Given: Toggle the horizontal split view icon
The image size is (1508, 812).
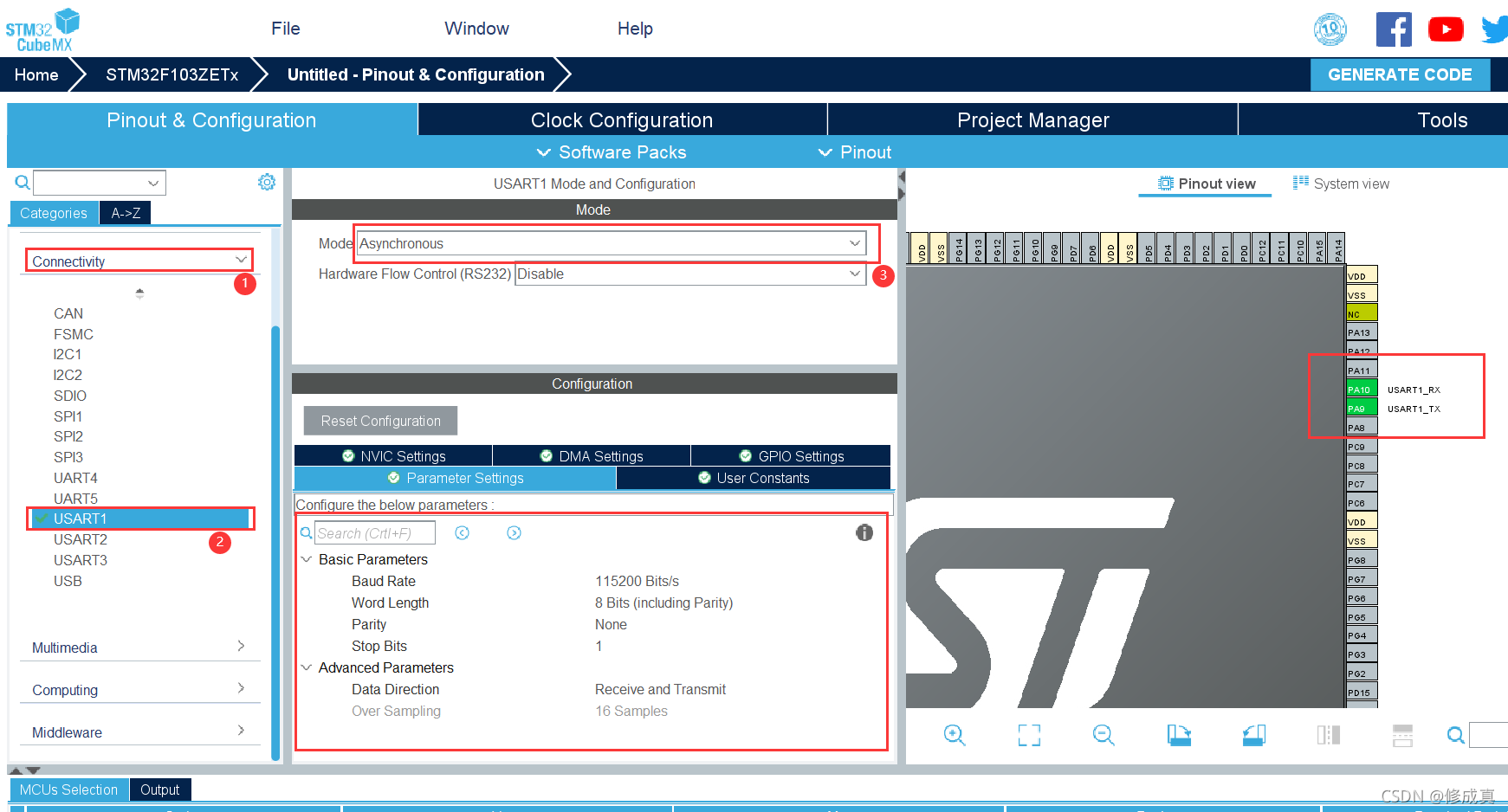Looking at the screenshot, I should [1403, 735].
